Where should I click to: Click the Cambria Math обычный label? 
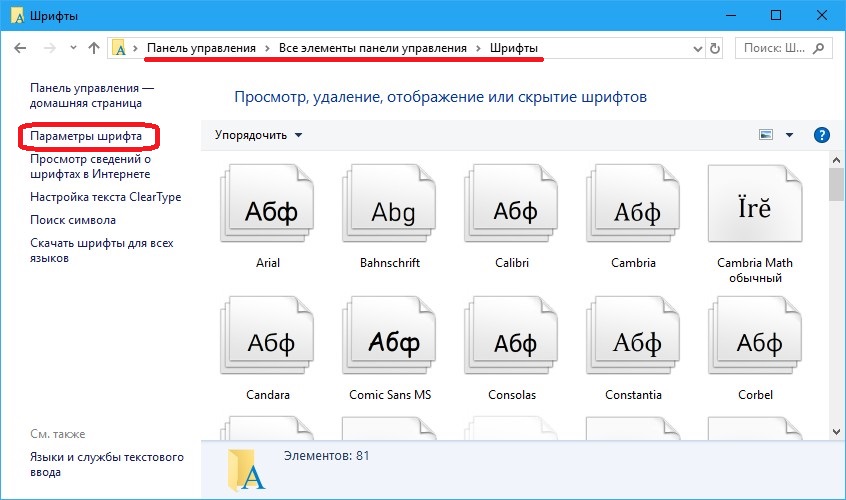point(755,270)
